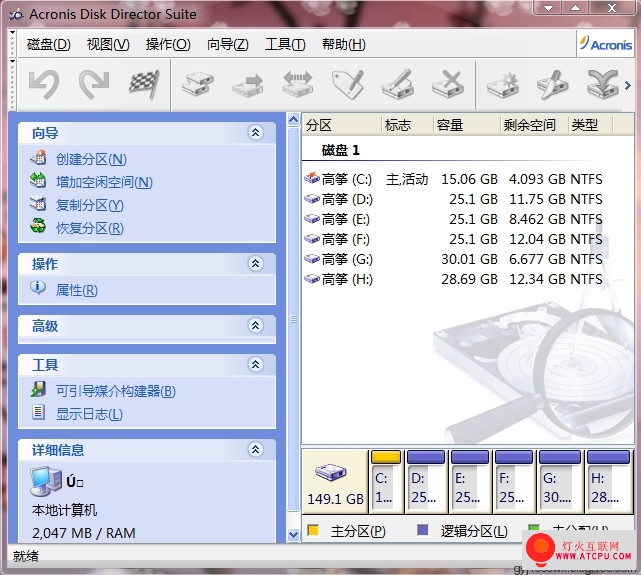Viewport: 641px width, 575px height.
Task: Open the 视图(V) menu
Action: 108,44
